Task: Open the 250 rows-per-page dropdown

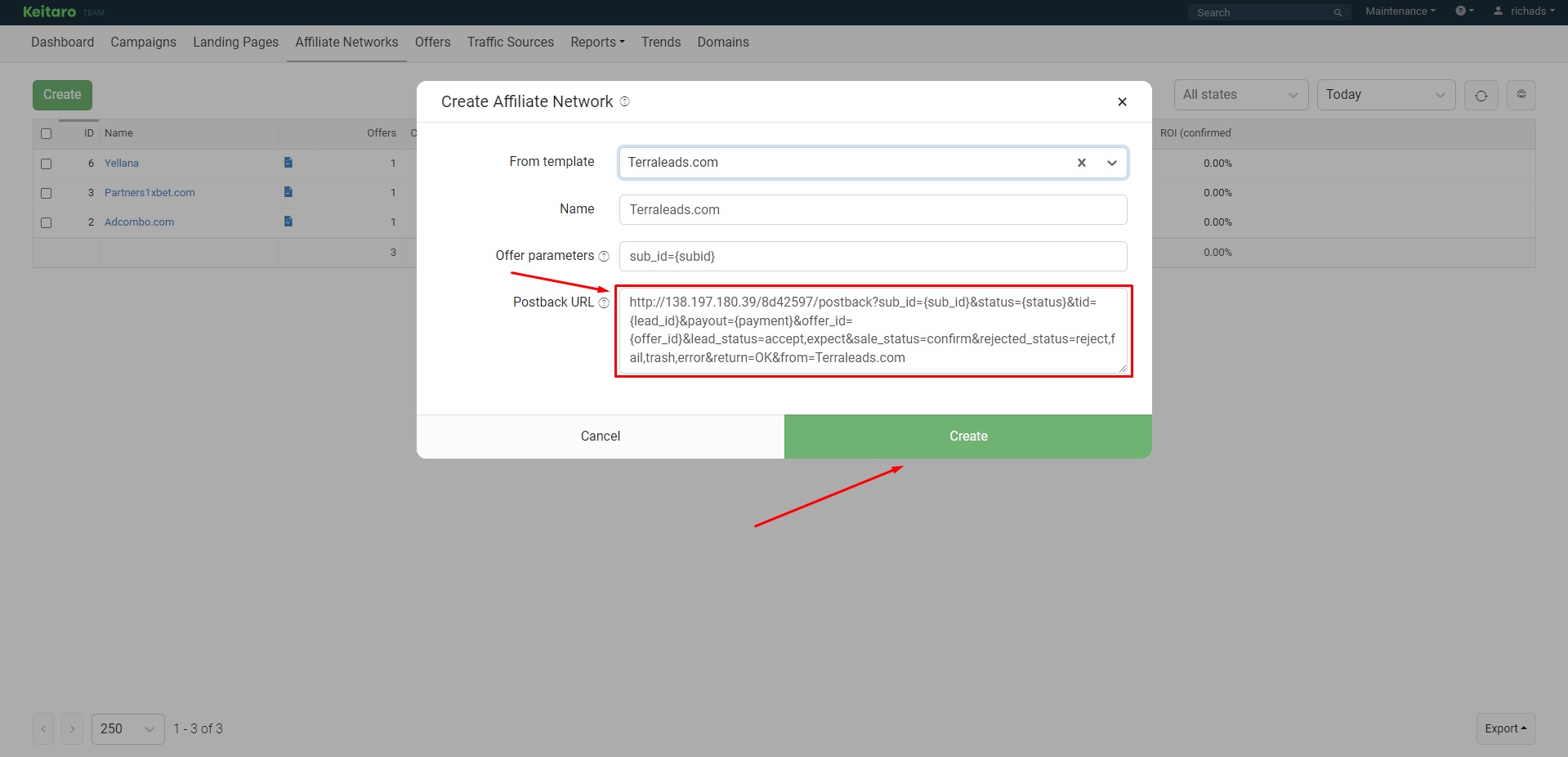Action: pos(127,728)
